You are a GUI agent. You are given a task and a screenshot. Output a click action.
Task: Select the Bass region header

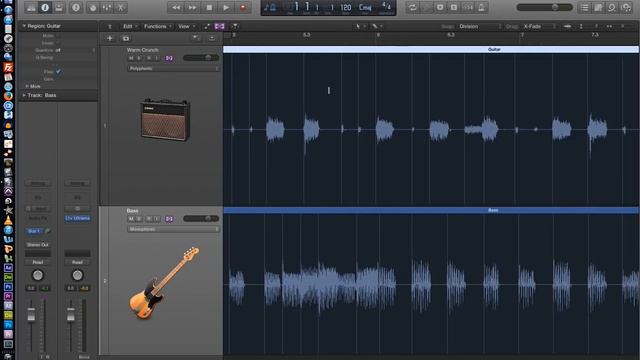click(431, 210)
